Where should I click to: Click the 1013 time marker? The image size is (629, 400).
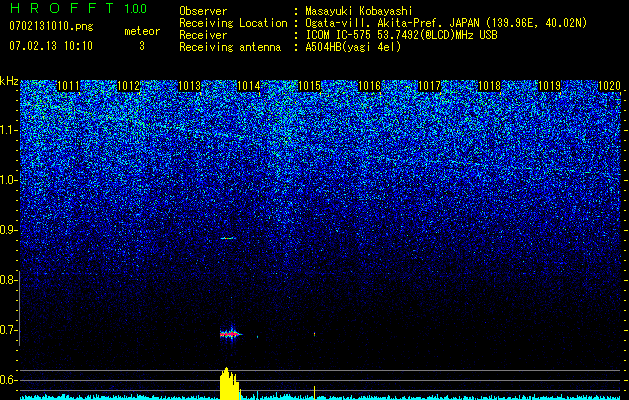click(189, 86)
